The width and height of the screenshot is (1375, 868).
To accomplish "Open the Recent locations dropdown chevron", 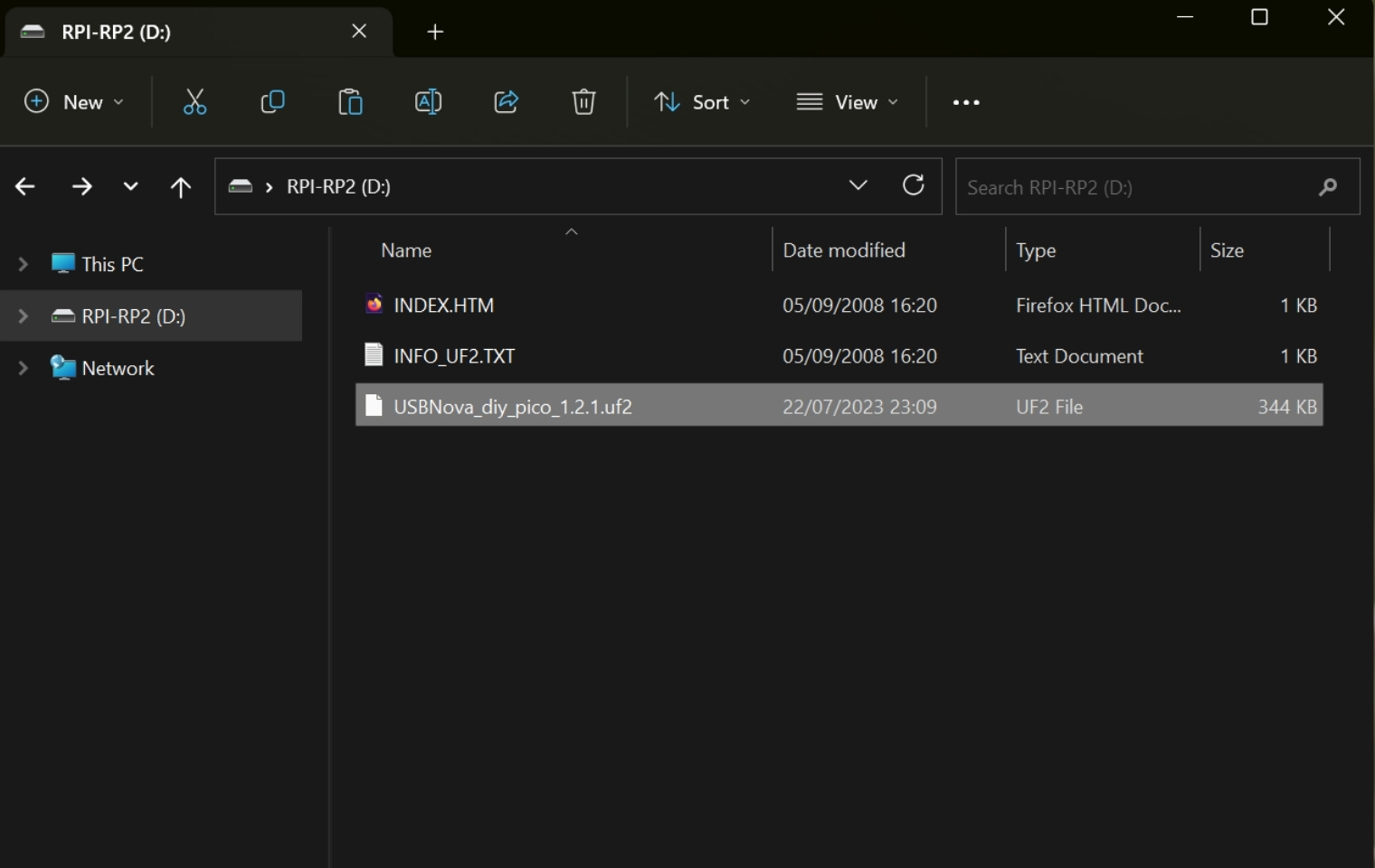I will [x=131, y=187].
